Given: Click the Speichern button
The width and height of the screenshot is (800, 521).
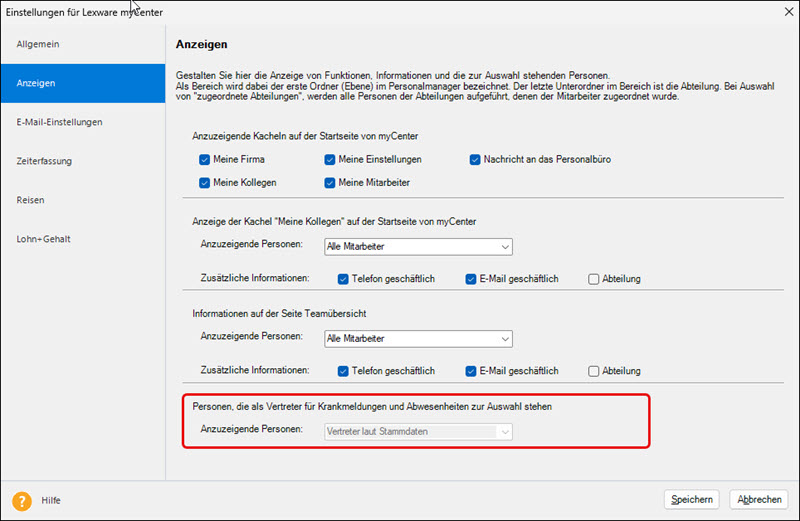Looking at the screenshot, I should (x=692, y=499).
